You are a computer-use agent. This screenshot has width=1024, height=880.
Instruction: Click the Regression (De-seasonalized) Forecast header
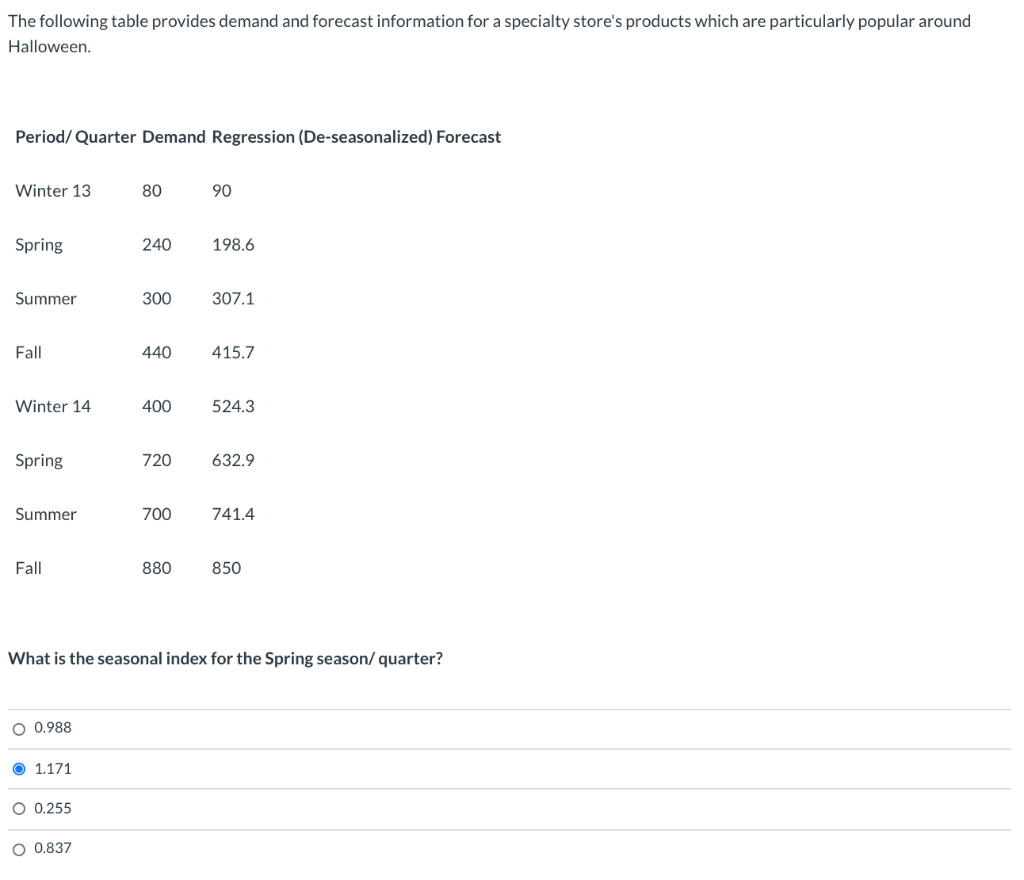356,137
